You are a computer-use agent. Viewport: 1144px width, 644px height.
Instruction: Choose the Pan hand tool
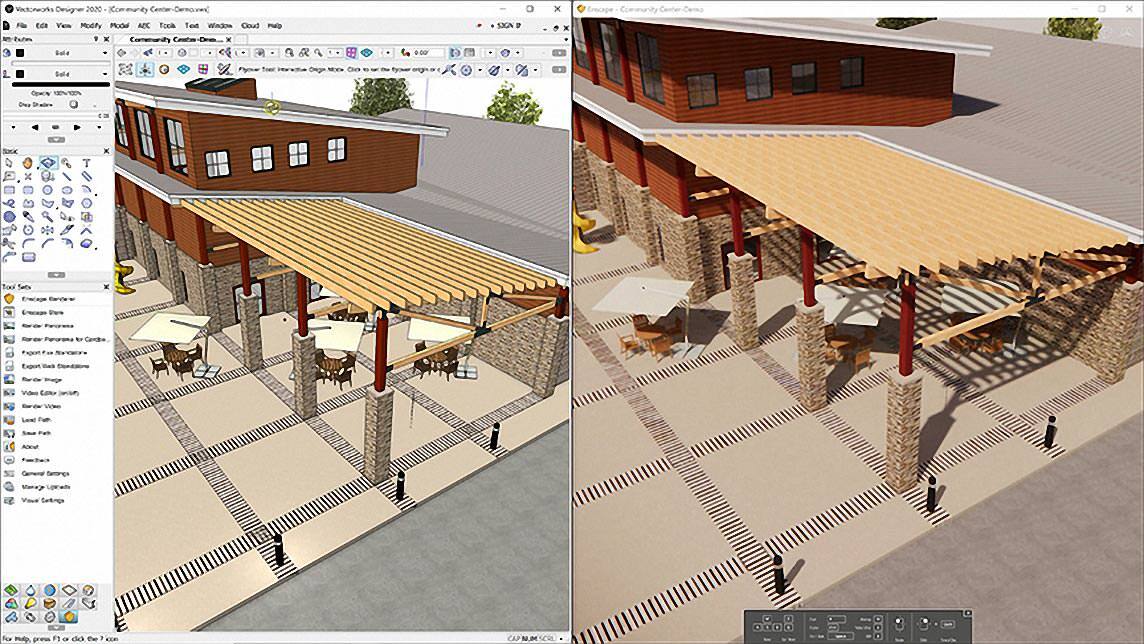click(x=28, y=163)
